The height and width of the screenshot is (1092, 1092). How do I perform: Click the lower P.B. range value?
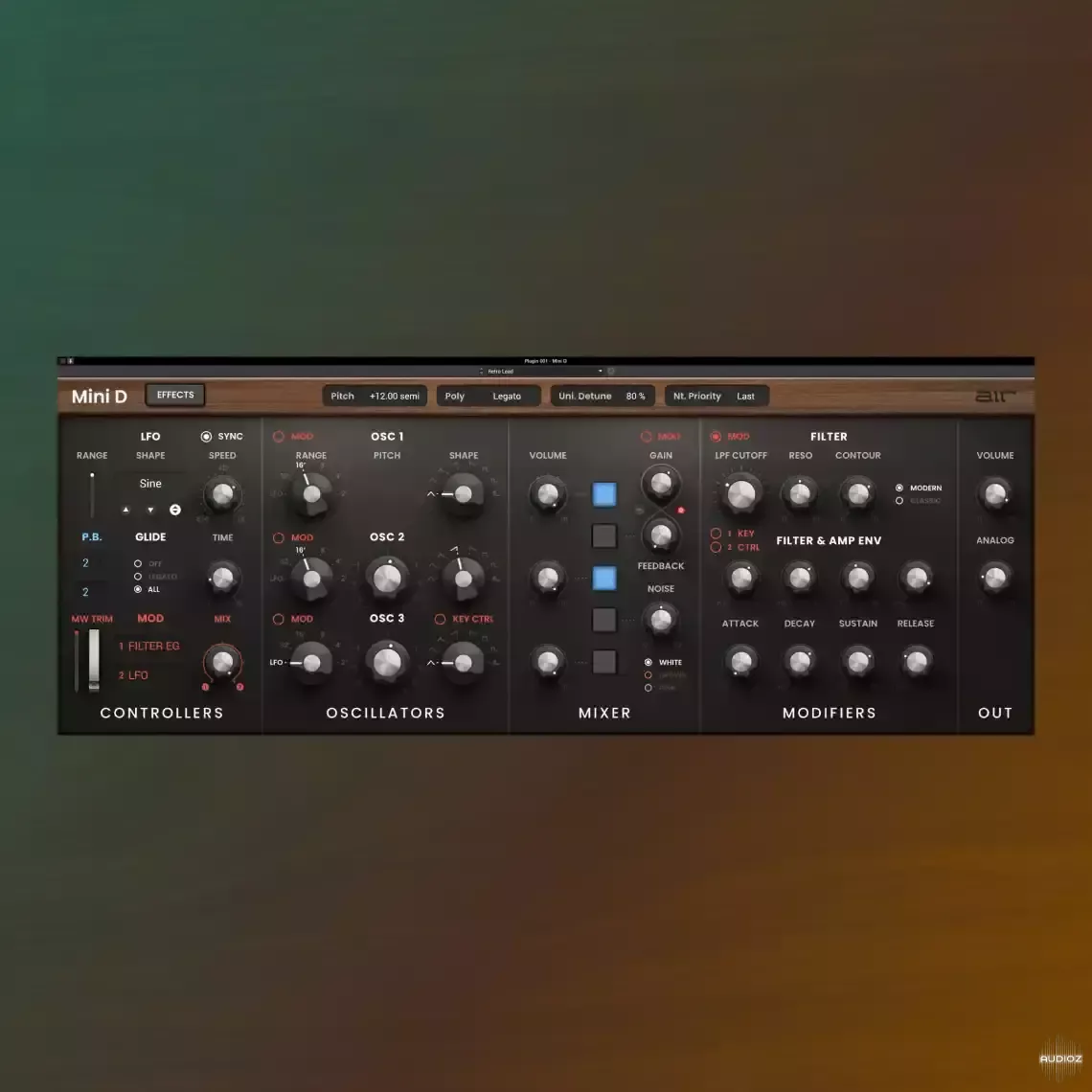coord(85,592)
